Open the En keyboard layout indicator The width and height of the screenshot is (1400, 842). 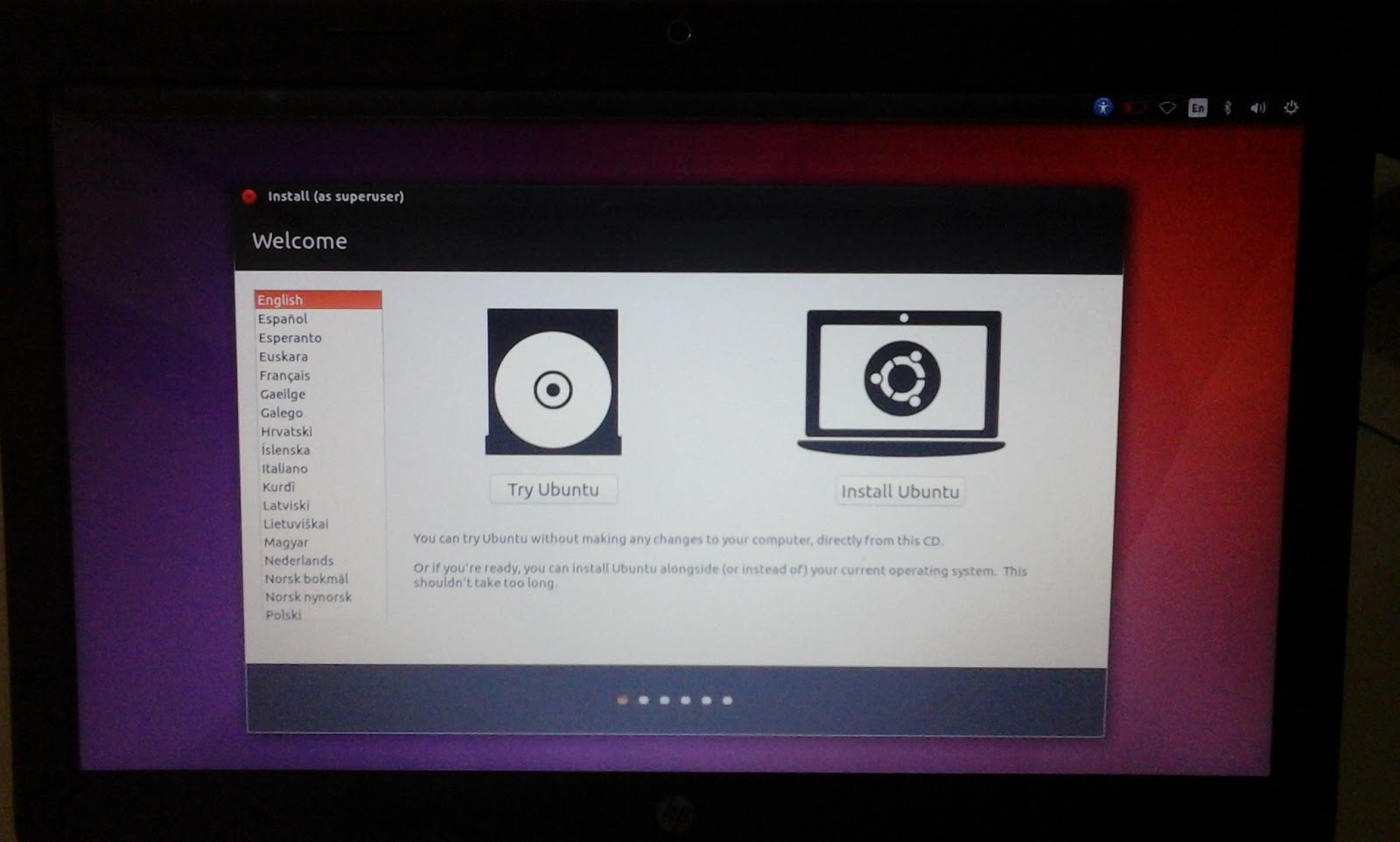(1198, 107)
